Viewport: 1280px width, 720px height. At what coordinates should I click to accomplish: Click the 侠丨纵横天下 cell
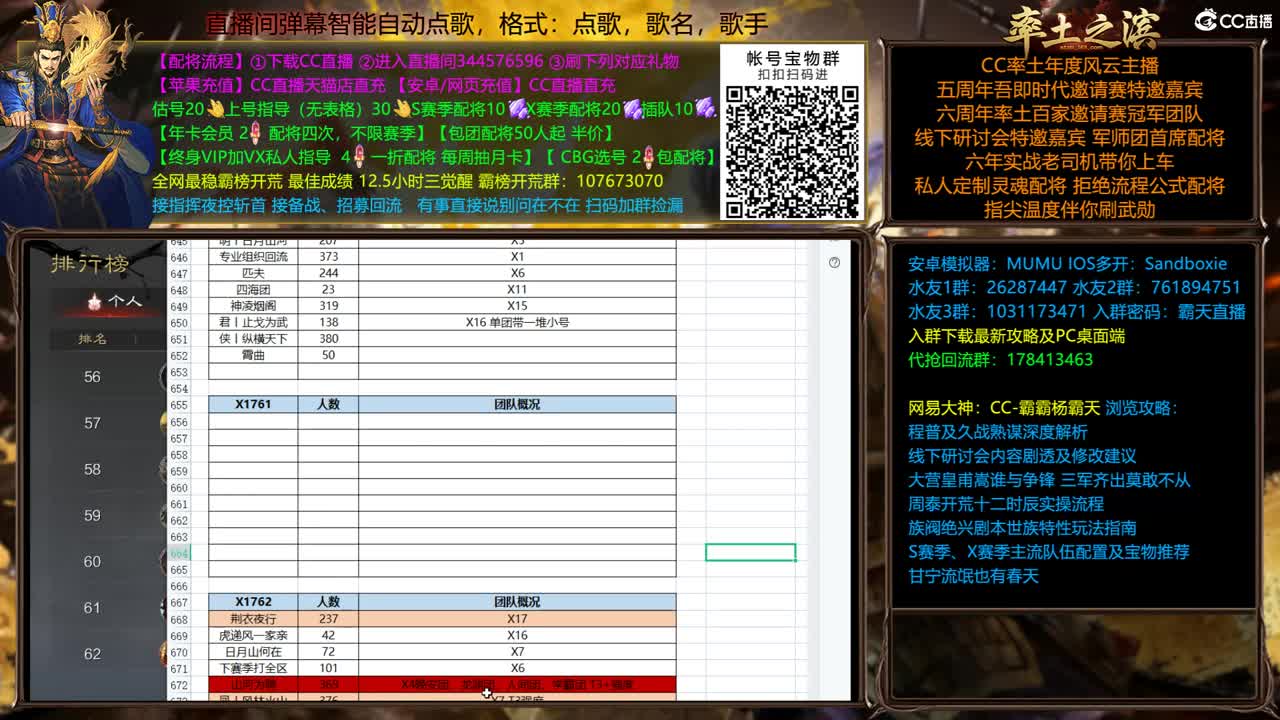click(x=253, y=339)
